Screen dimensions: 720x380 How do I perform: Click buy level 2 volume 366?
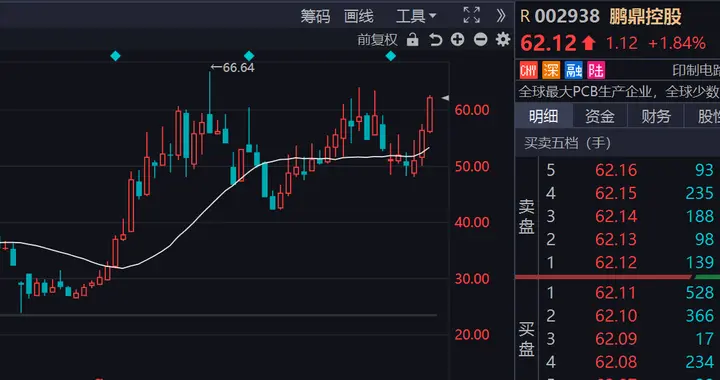pyautogui.click(x=700, y=316)
